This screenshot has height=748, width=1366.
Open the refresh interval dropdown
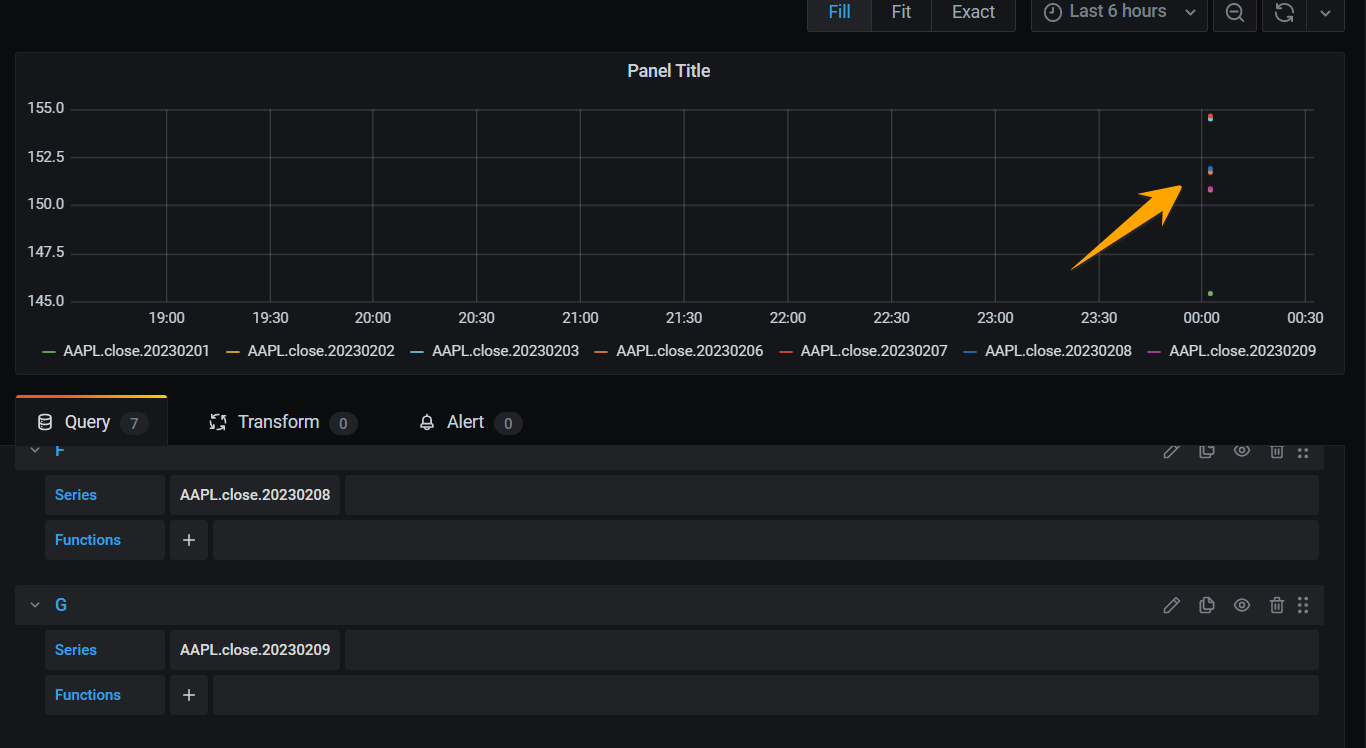tap(1326, 13)
